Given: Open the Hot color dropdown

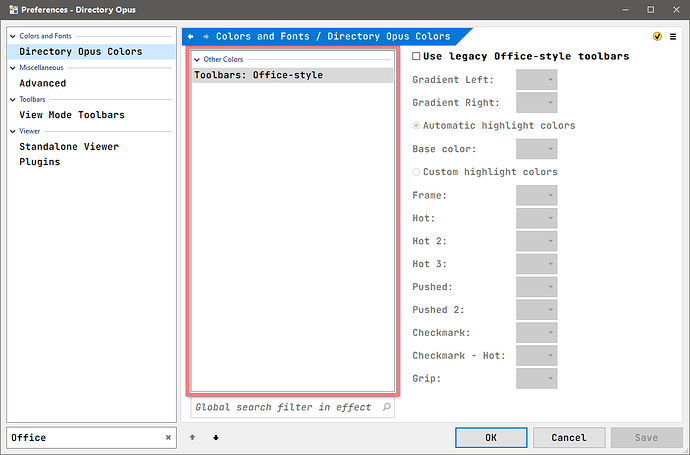Looking at the screenshot, I should click(x=536, y=218).
